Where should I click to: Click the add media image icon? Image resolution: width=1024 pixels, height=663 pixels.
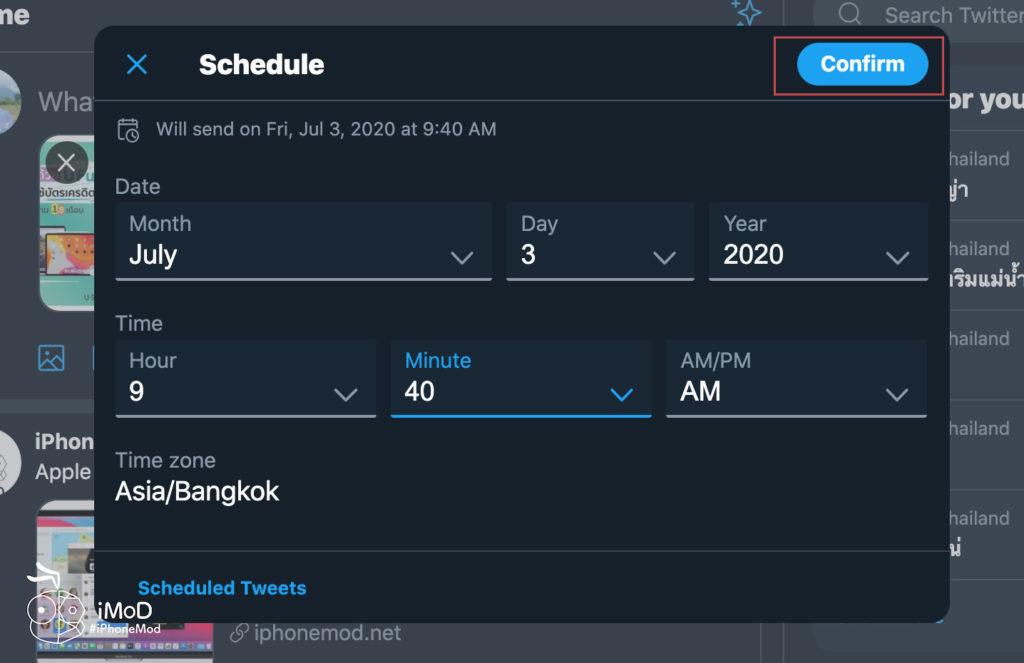coord(51,357)
